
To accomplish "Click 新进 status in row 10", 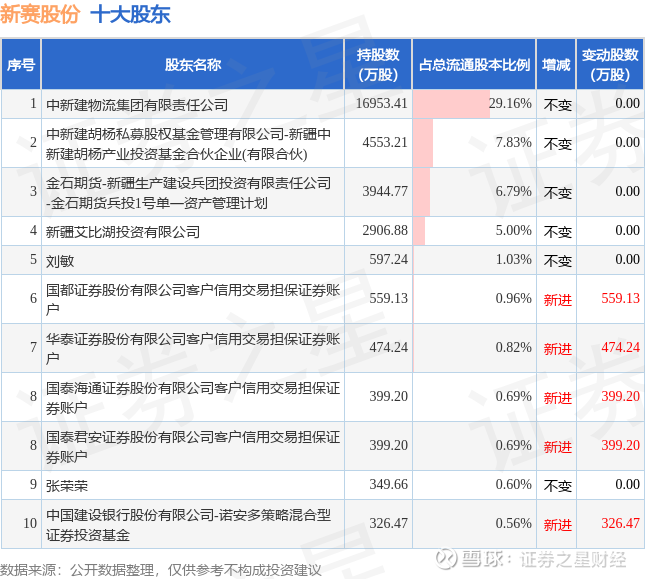I will 557,525.
